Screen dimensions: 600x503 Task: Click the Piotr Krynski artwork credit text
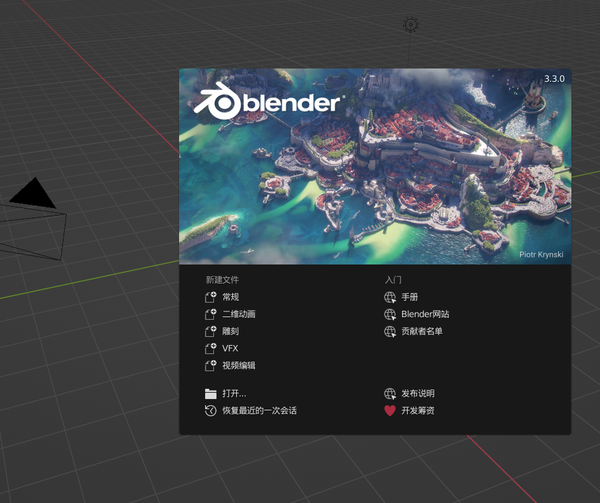tap(541, 255)
